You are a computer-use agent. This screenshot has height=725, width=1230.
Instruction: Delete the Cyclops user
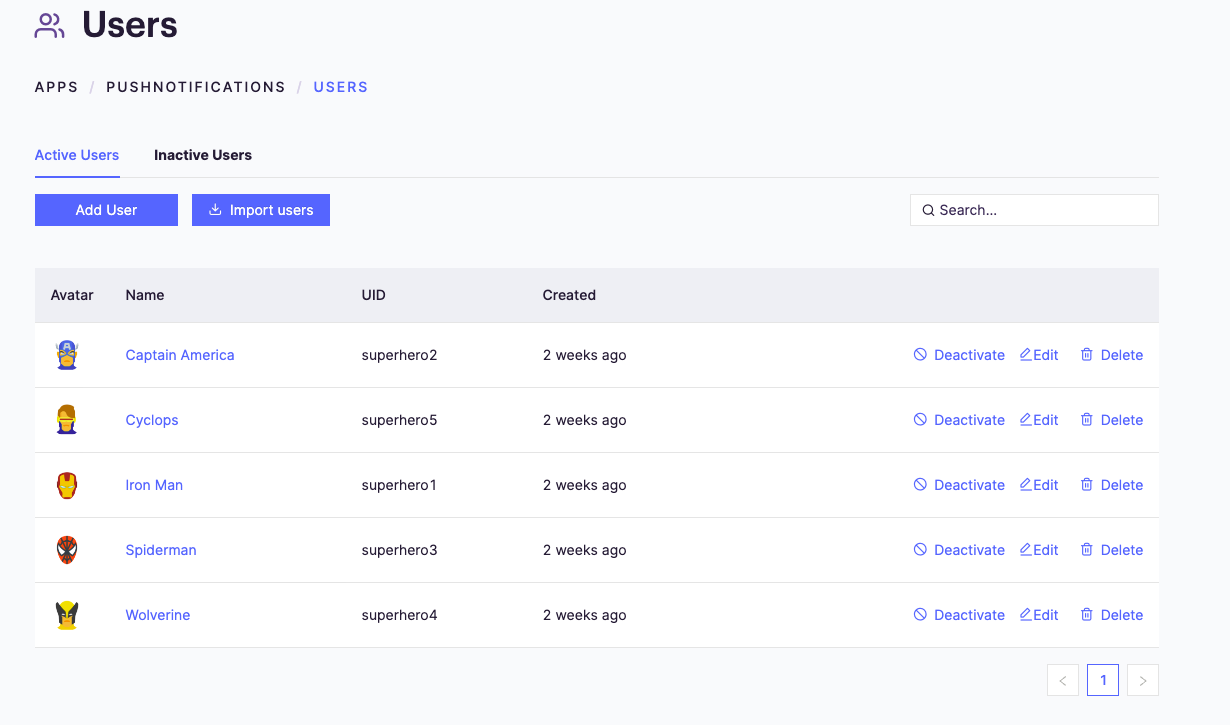1111,420
